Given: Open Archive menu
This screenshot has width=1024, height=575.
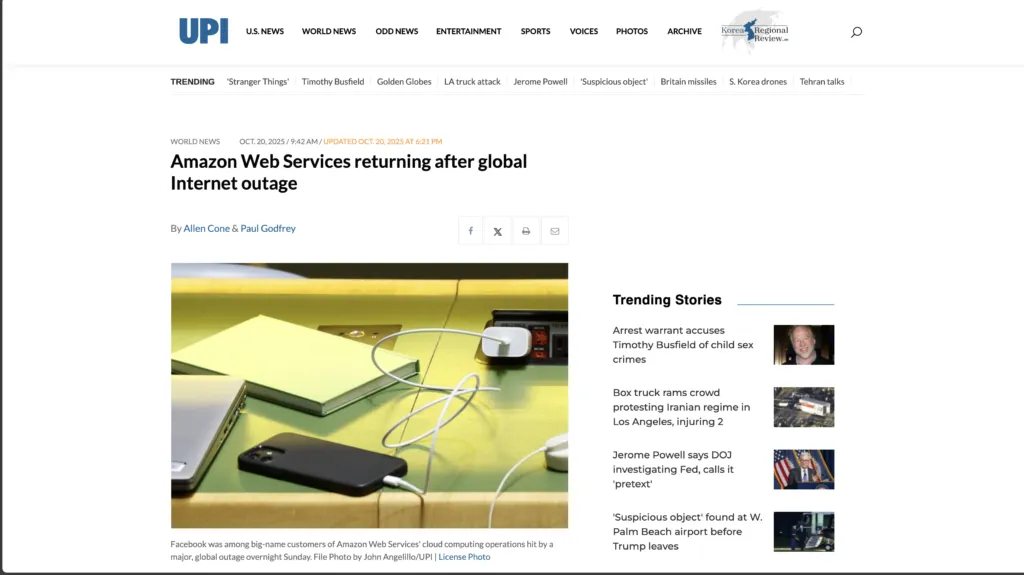Looking at the screenshot, I should (684, 31).
